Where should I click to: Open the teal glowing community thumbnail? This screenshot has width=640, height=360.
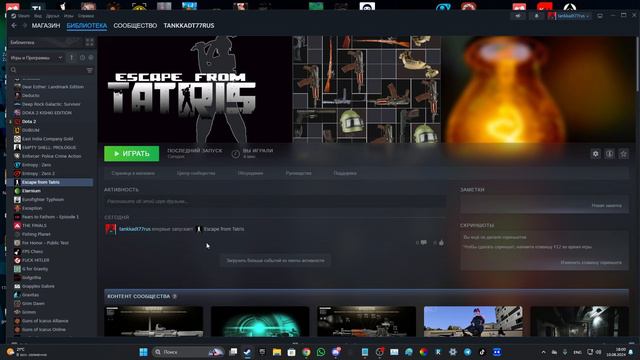point(260,322)
